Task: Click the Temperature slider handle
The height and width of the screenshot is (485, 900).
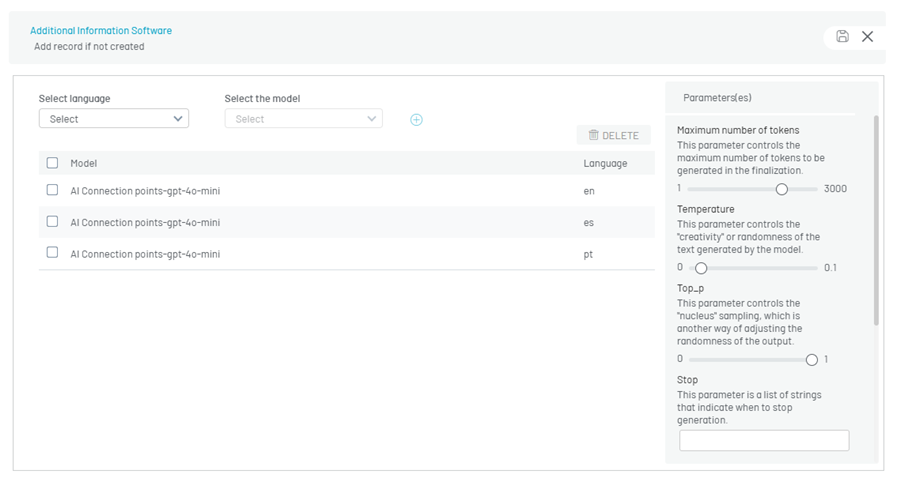Action: (x=701, y=268)
